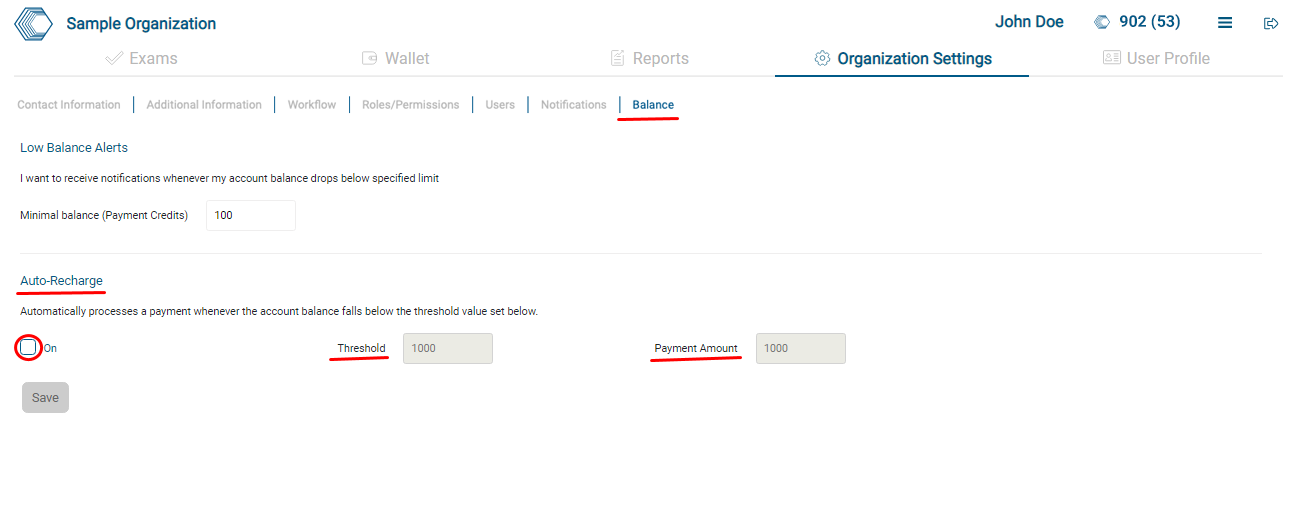Enable the Auto-Recharge On checkbox
Image resolution: width=1295 pixels, height=528 pixels.
pos(28,347)
